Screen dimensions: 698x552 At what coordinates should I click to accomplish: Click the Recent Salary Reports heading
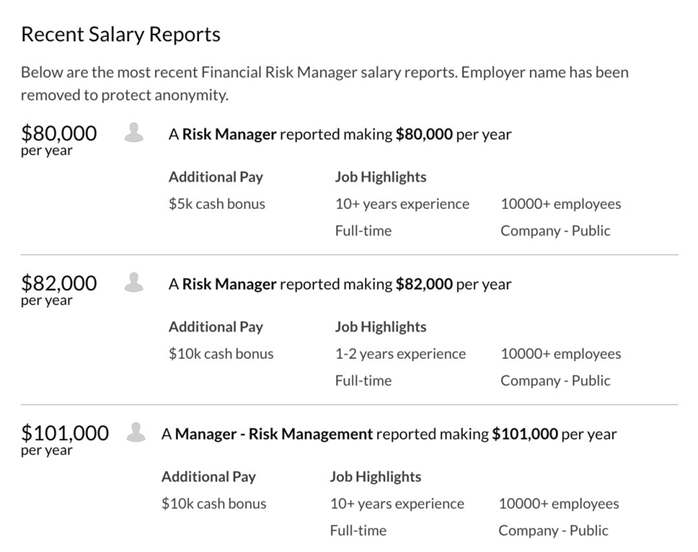click(x=121, y=34)
